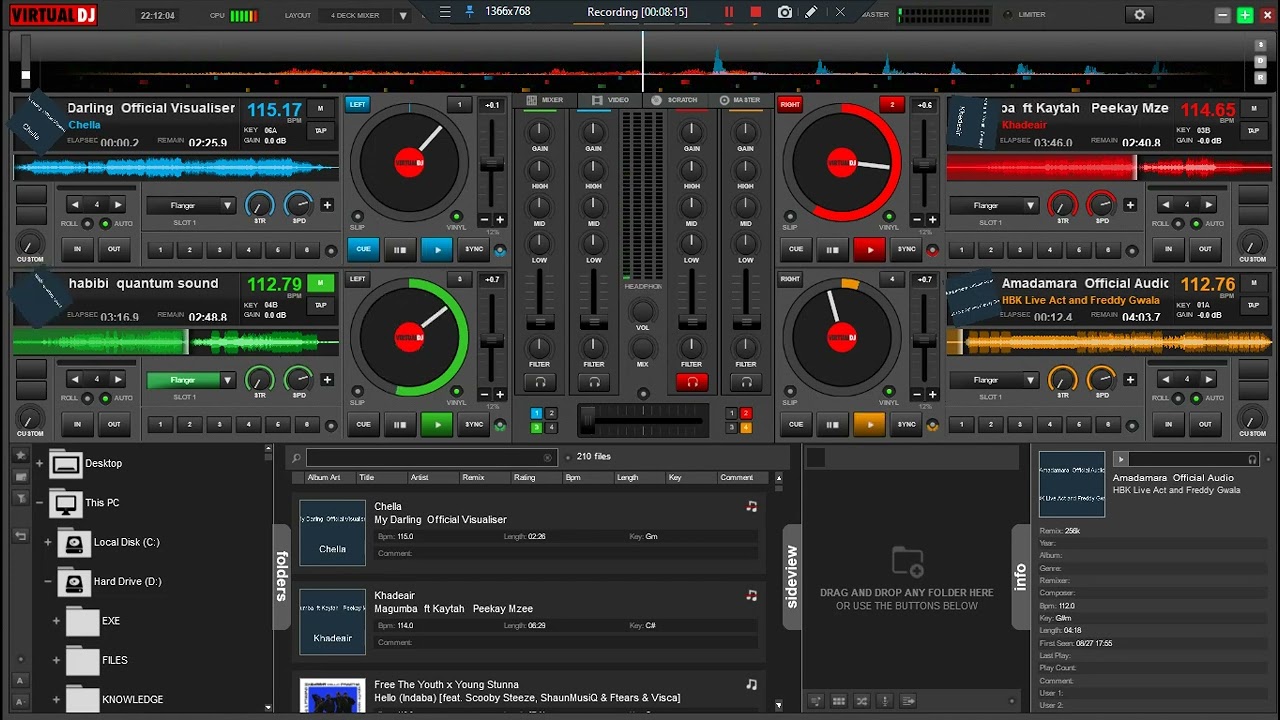The image size is (1280, 720).
Task: Play the Amadamara track on orange deck 4
Action: pyautogui.click(x=869, y=424)
